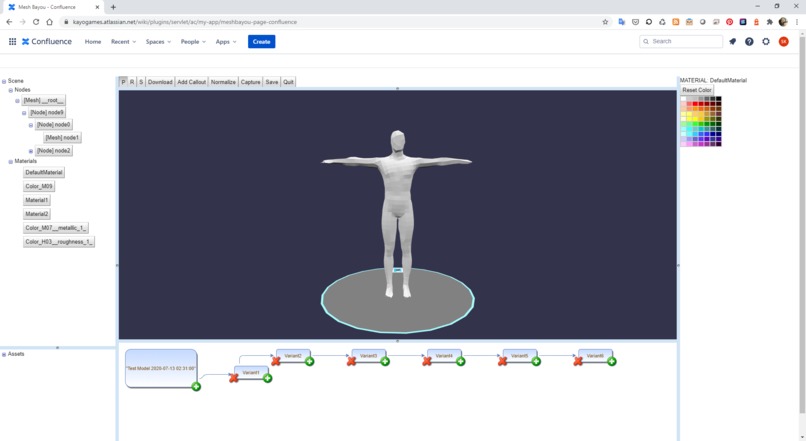Expand the node2 tree item
Viewport: 806px width, 441px height.
tap(31, 151)
